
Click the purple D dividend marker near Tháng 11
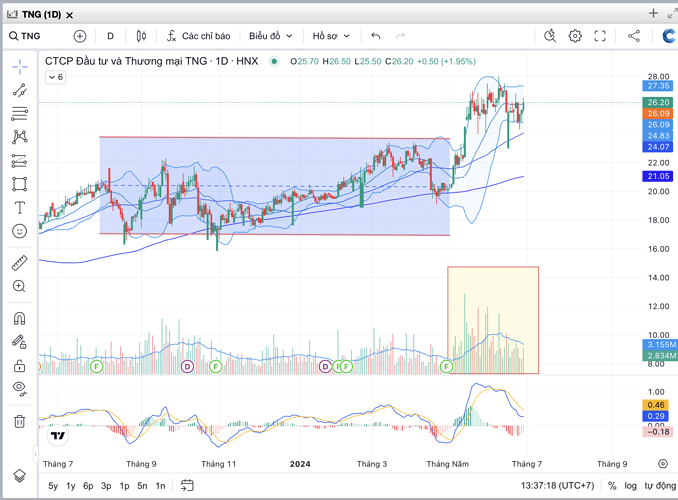click(187, 367)
